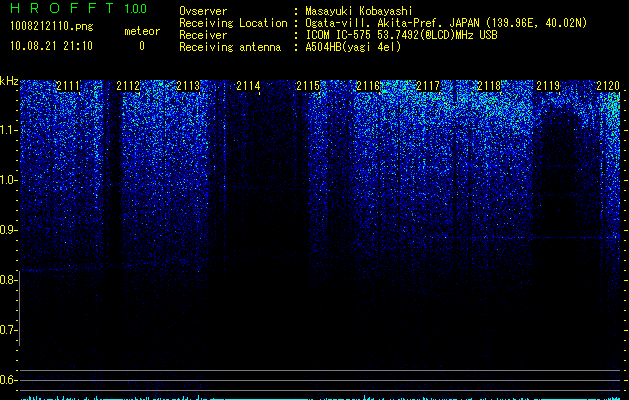The height and width of the screenshot is (400, 629).
Task: Click the 0.6 kHz frequency axis label
Action: [x=8, y=380]
